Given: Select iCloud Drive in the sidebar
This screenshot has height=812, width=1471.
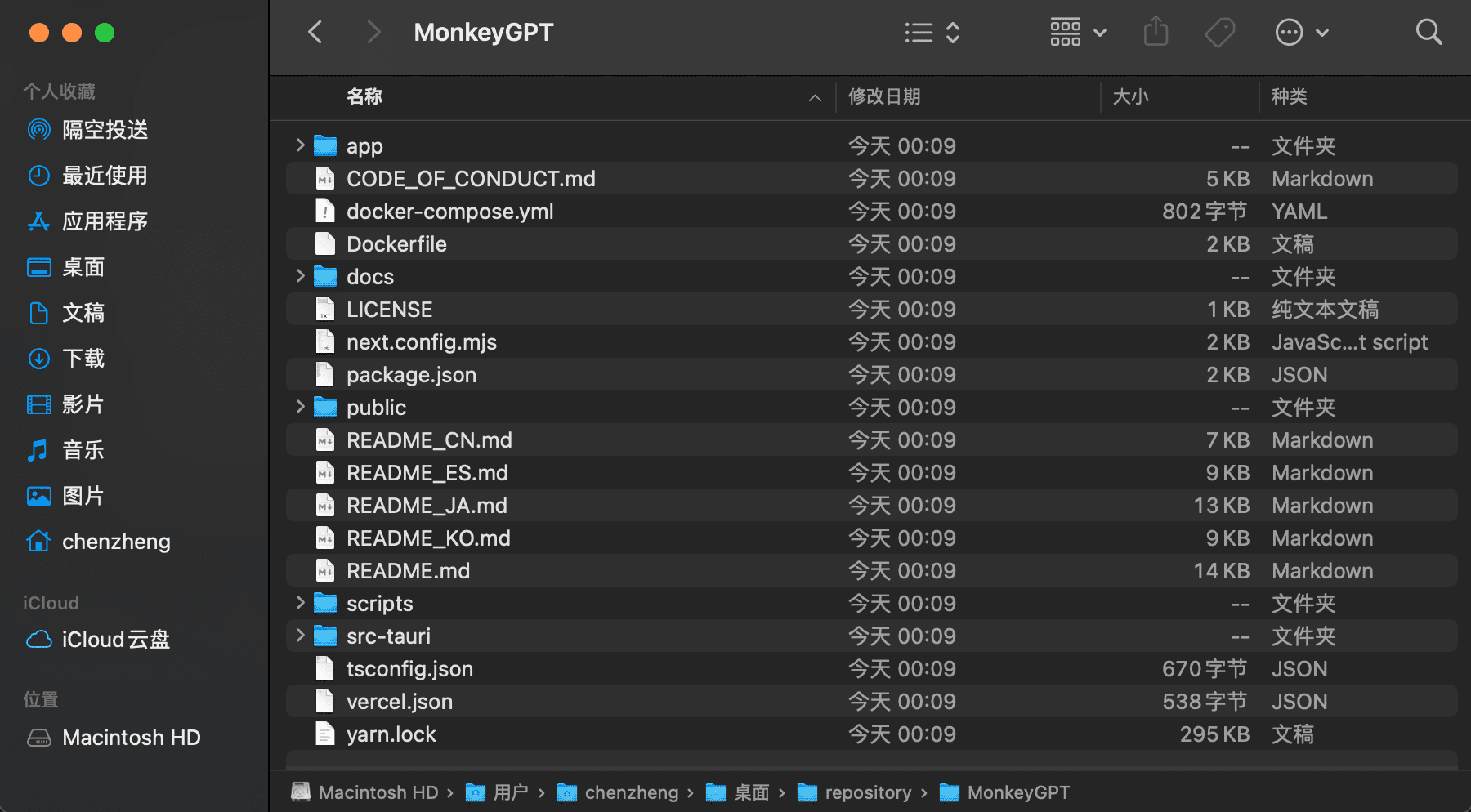Looking at the screenshot, I should pyautogui.click(x=115, y=640).
